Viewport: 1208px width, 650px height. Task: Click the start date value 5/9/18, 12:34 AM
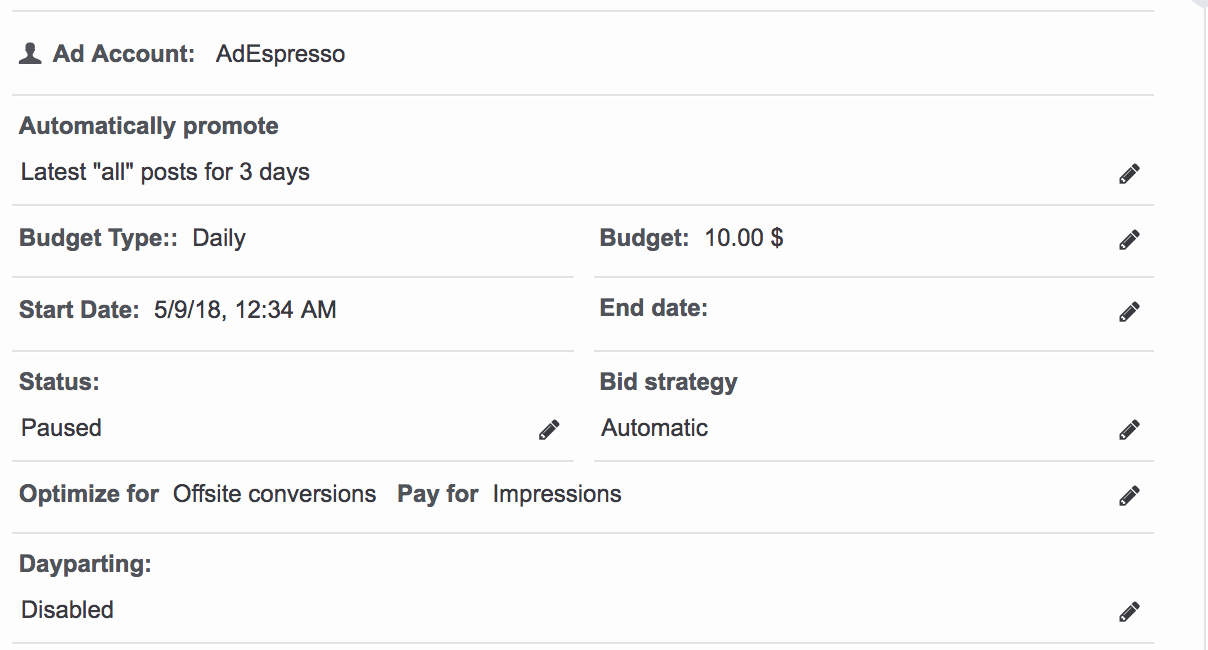tap(245, 310)
